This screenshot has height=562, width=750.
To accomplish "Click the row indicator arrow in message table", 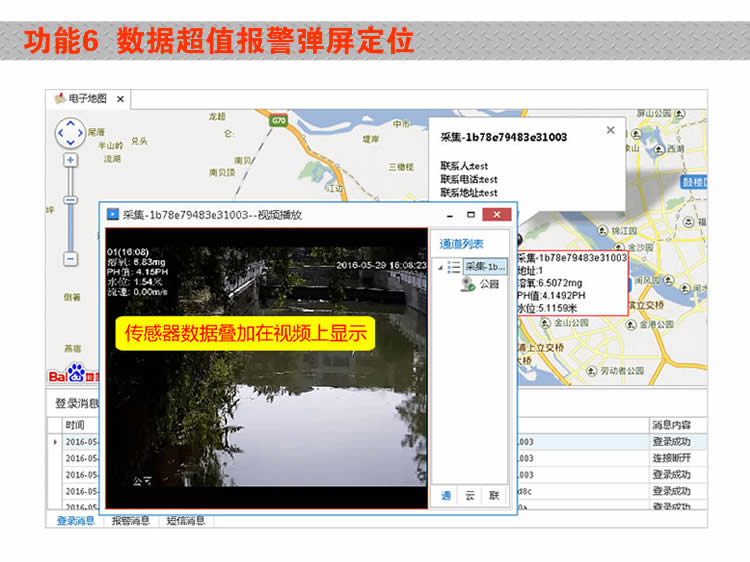I will tap(55, 442).
